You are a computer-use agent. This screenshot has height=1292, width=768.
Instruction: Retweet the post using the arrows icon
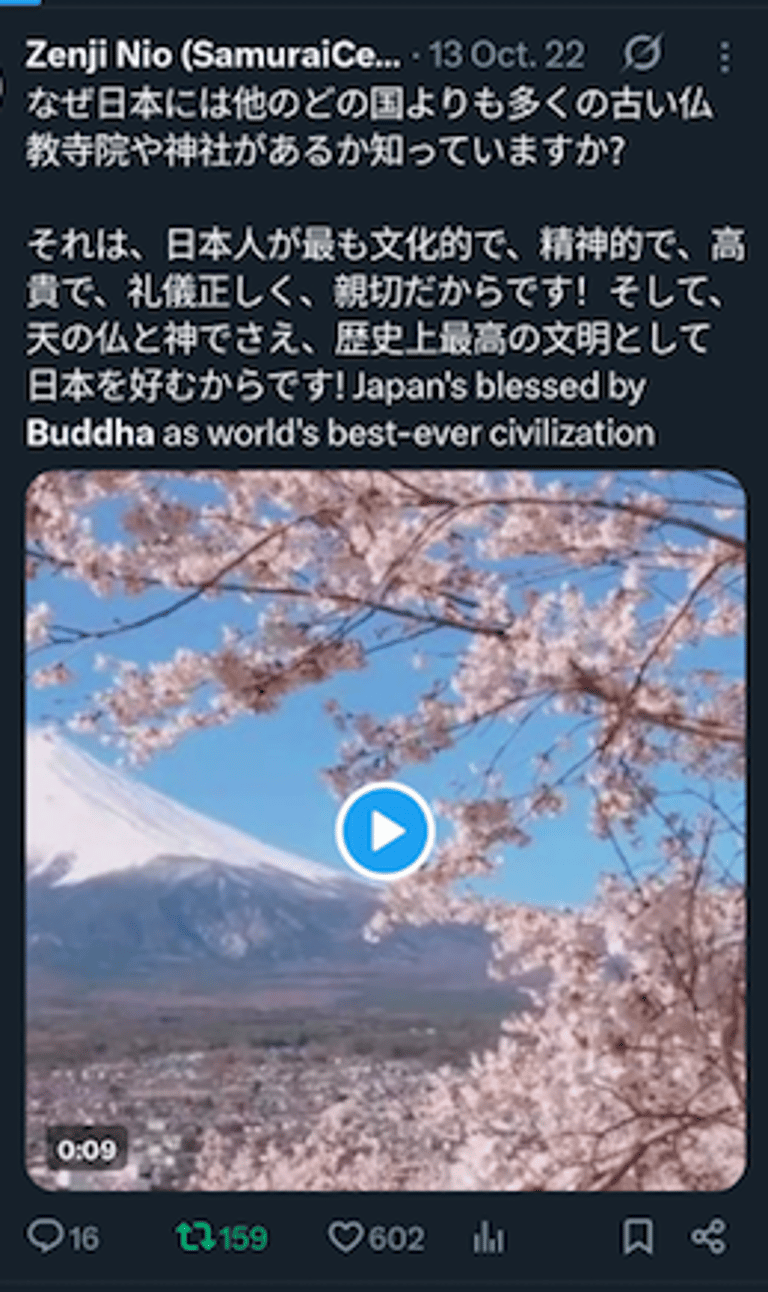click(x=194, y=1238)
